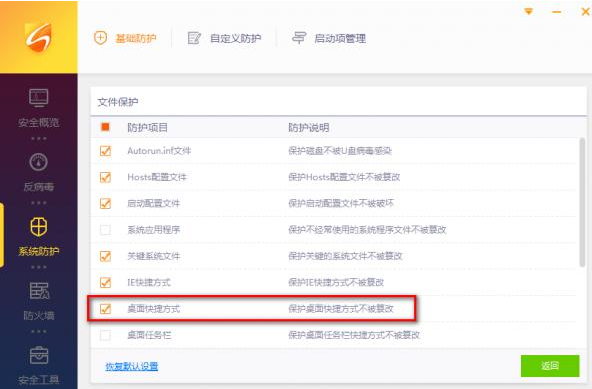The height and width of the screenshot is (389, 592).
Task: Uncheck the 桌面快捷方式 checkbox
Action: pyautogui.click(x=105, y=309)
